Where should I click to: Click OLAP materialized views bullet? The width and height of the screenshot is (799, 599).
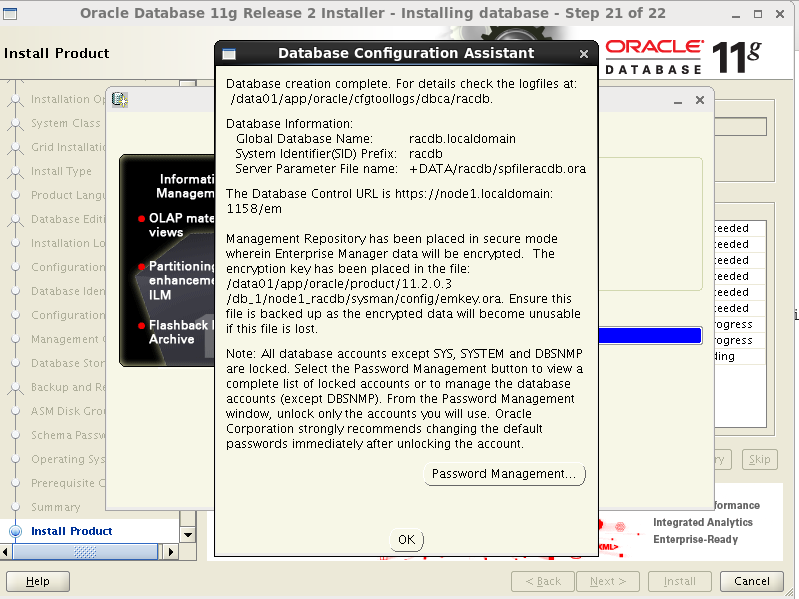point(176,225)
